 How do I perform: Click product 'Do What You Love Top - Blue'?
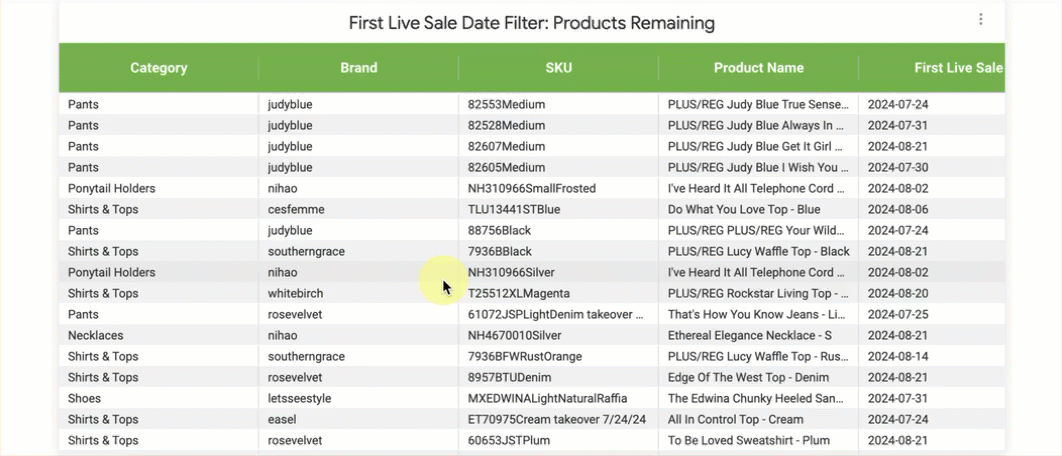743,209
